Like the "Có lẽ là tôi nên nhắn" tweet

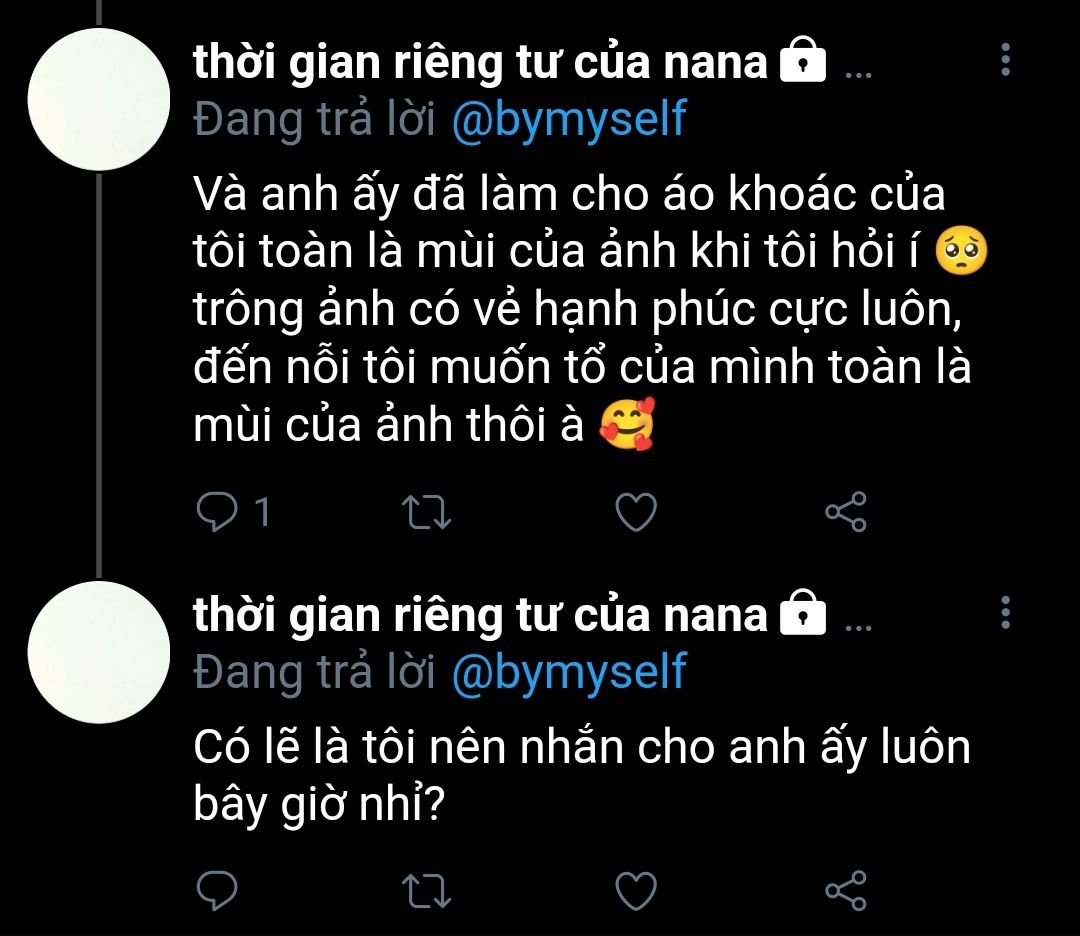coord(636,891)
